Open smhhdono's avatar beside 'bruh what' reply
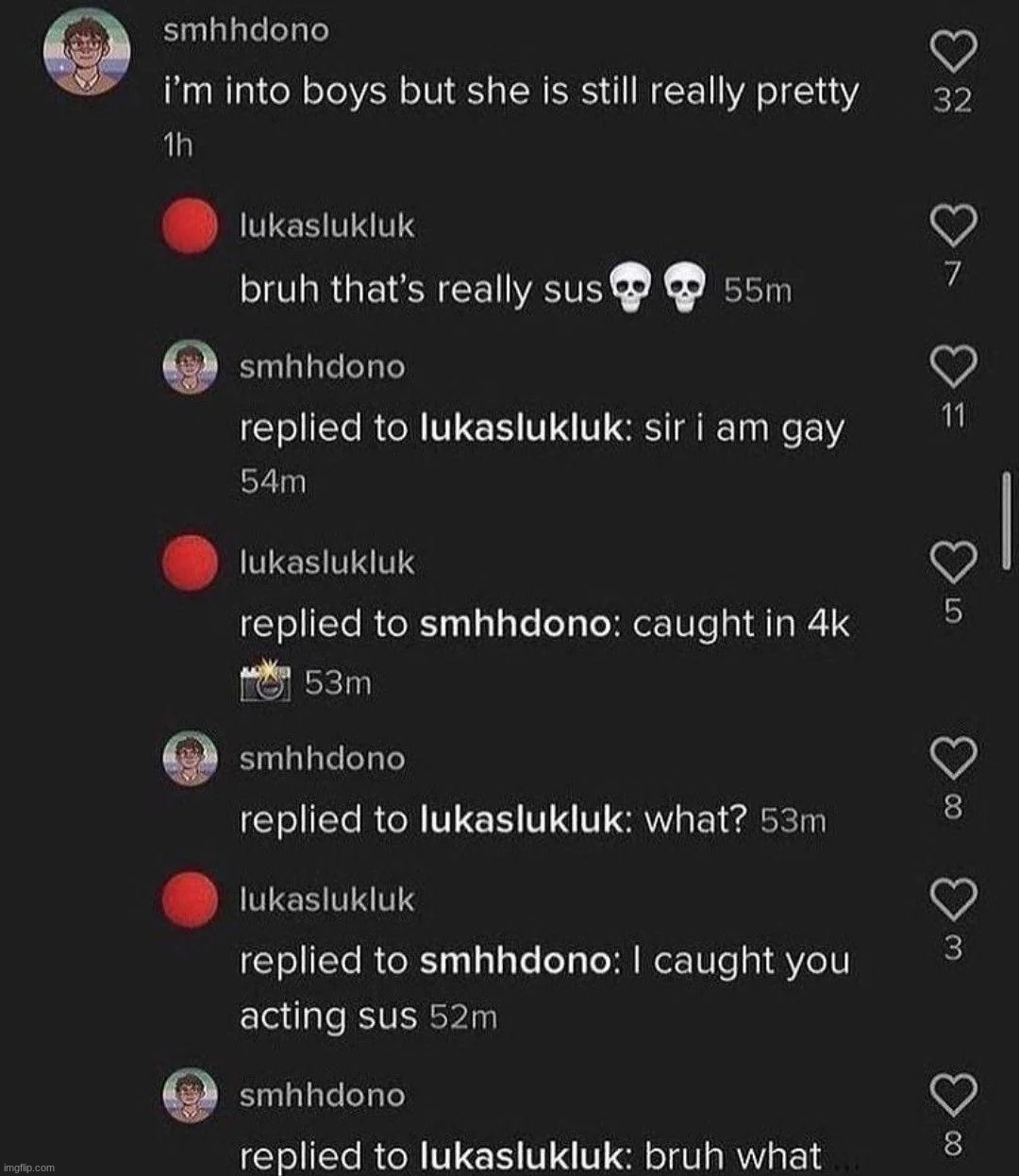The height and width of the screenshot is (1176, 1019). click(191, 1094)
